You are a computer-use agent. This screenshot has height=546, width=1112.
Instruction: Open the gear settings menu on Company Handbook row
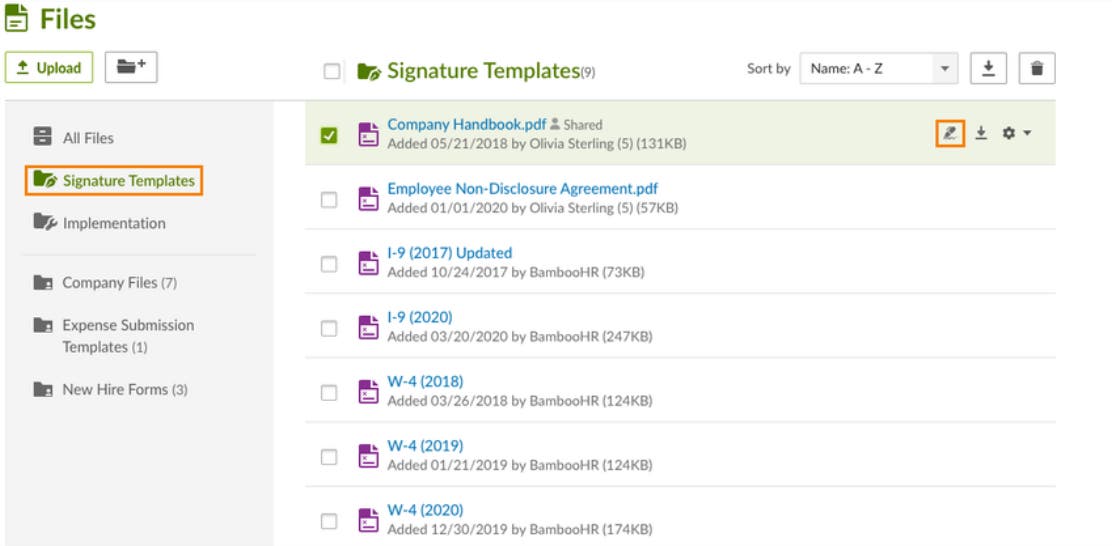click(1016, 133)
